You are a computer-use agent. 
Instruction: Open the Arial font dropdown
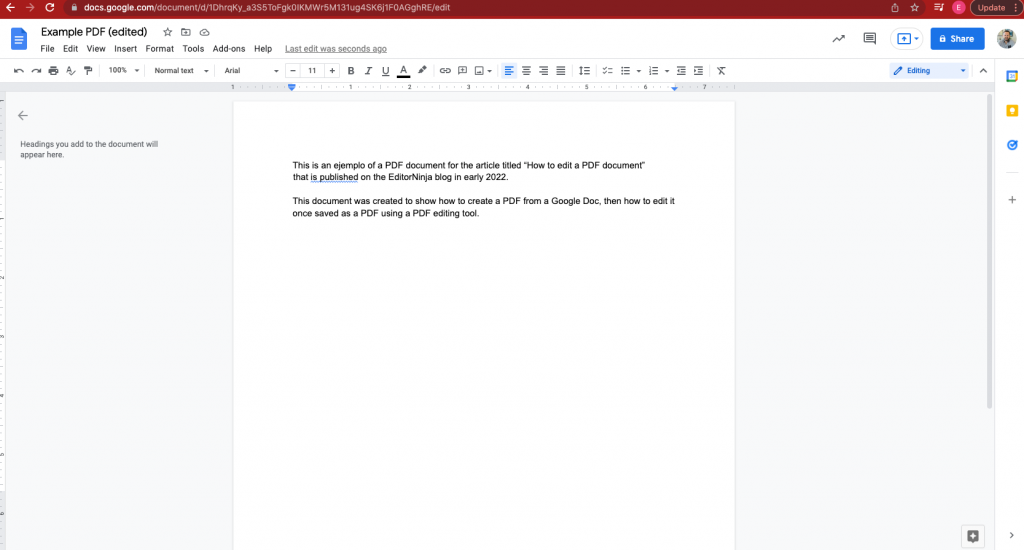click(x=251, y=71)
